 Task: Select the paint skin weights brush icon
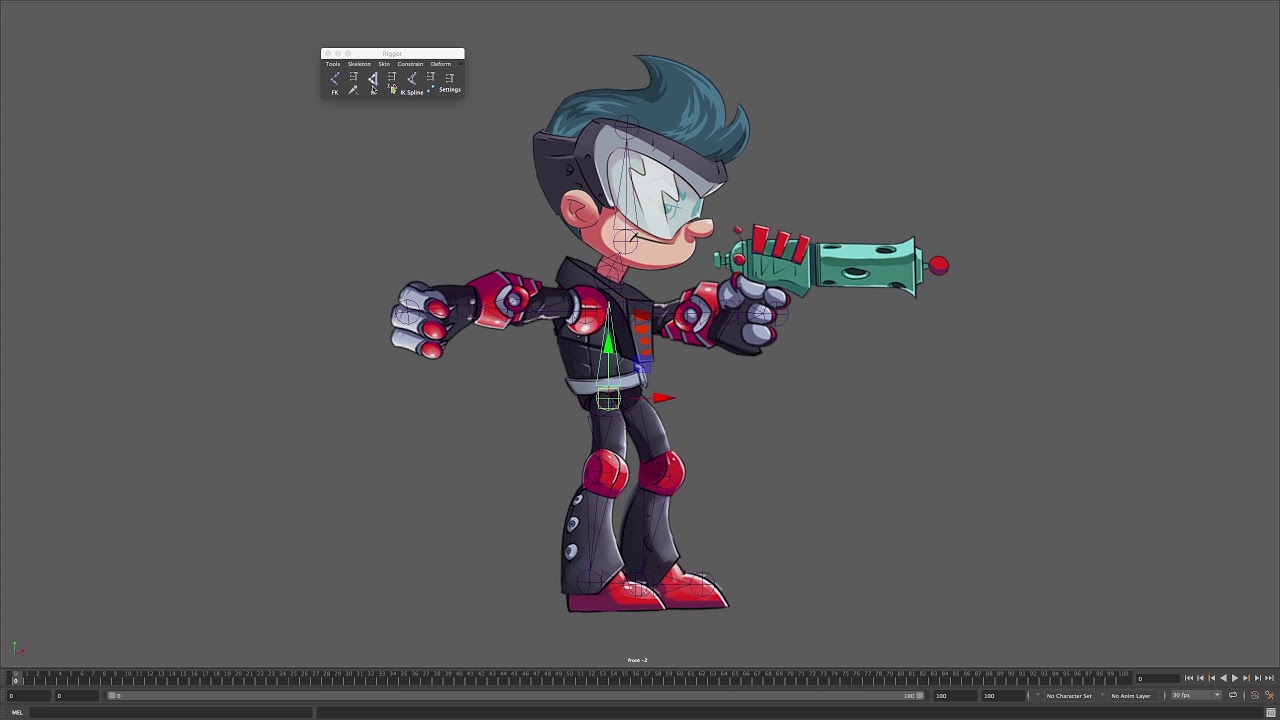(x=353, y=91)
